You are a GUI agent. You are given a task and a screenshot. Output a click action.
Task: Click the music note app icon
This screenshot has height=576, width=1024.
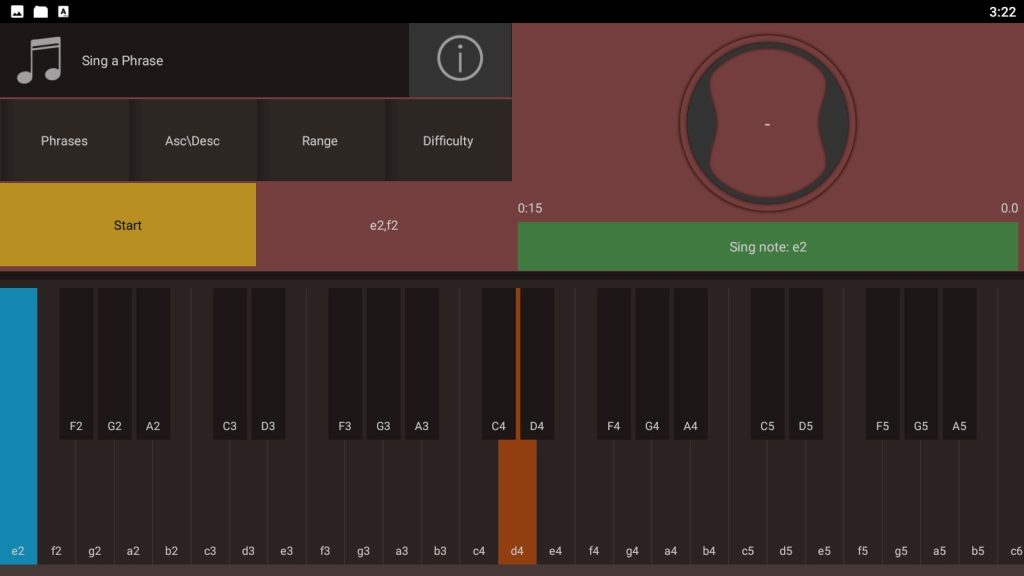click(x=39, y=60)
